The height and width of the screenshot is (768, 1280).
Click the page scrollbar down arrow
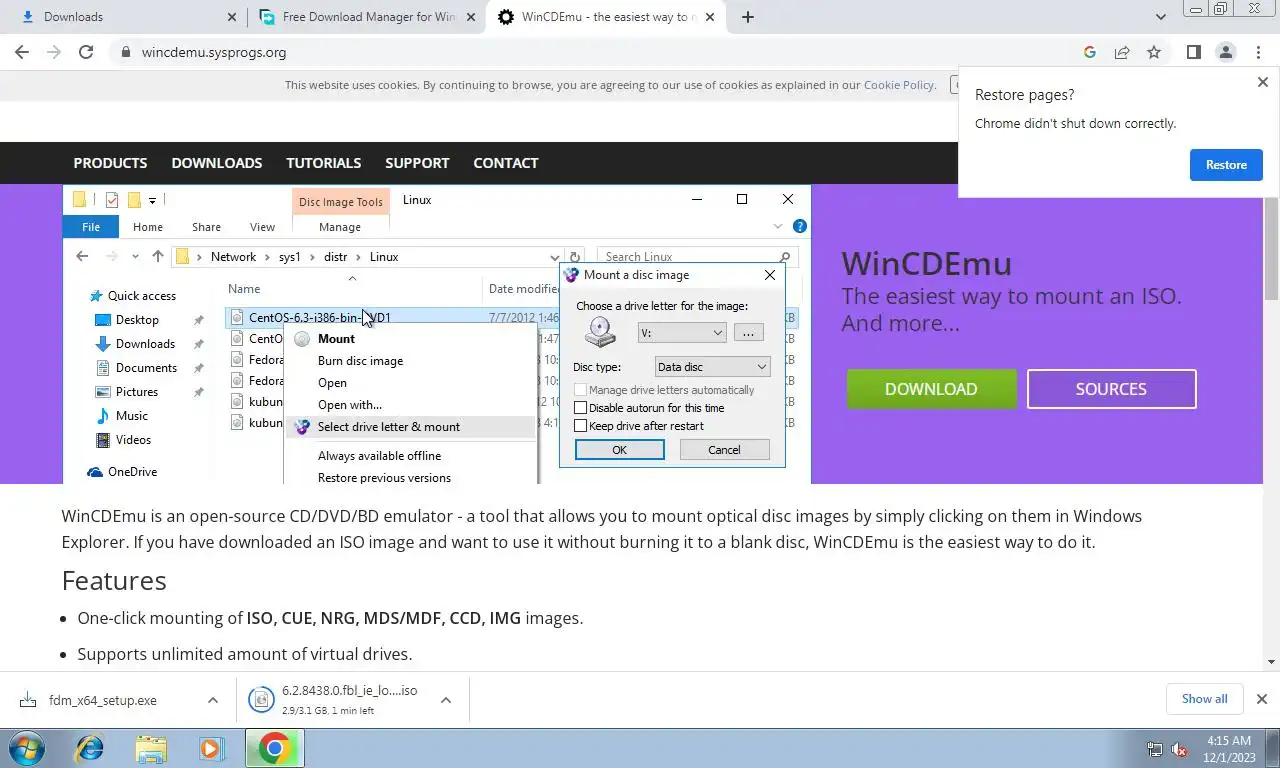pyautogui.click(x=1271, y=661)
